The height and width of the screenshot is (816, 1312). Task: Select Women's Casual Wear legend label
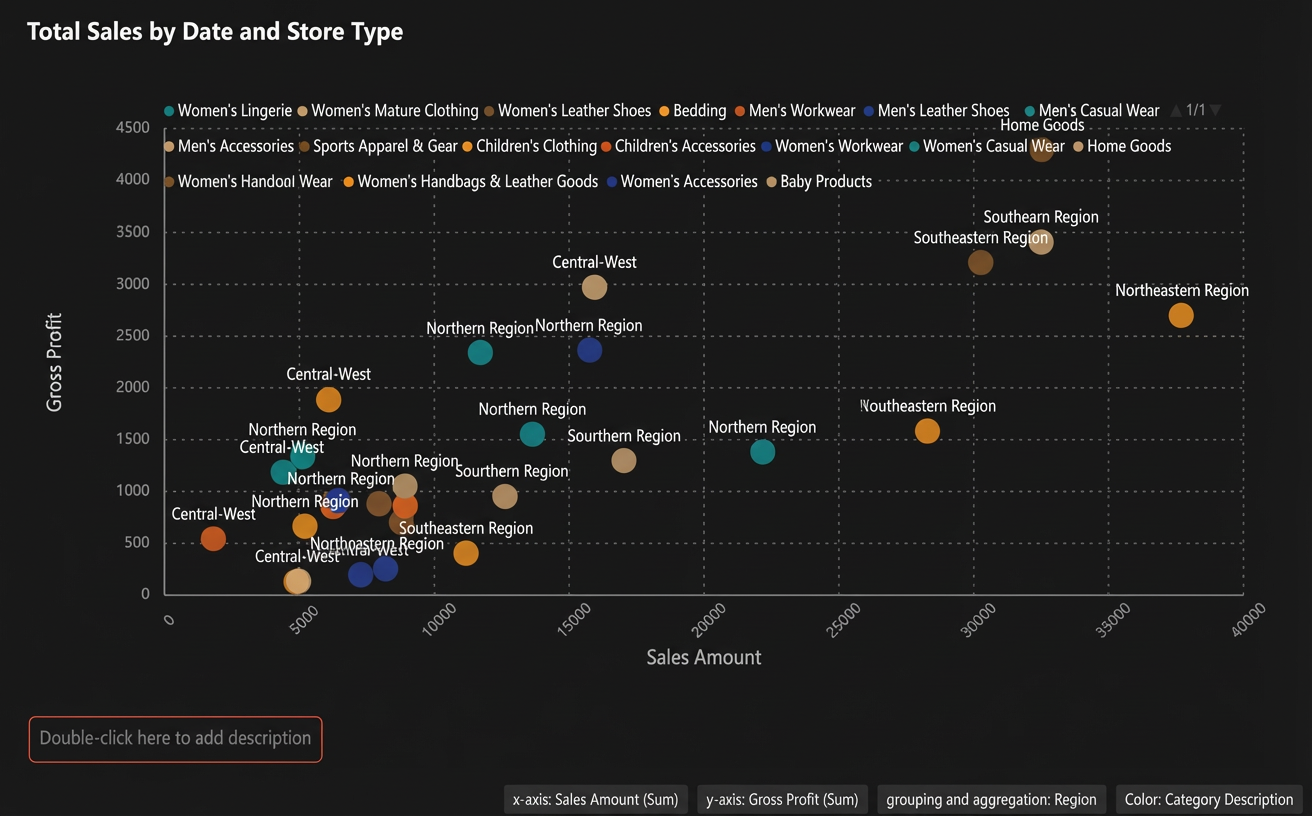pos(994,146)
